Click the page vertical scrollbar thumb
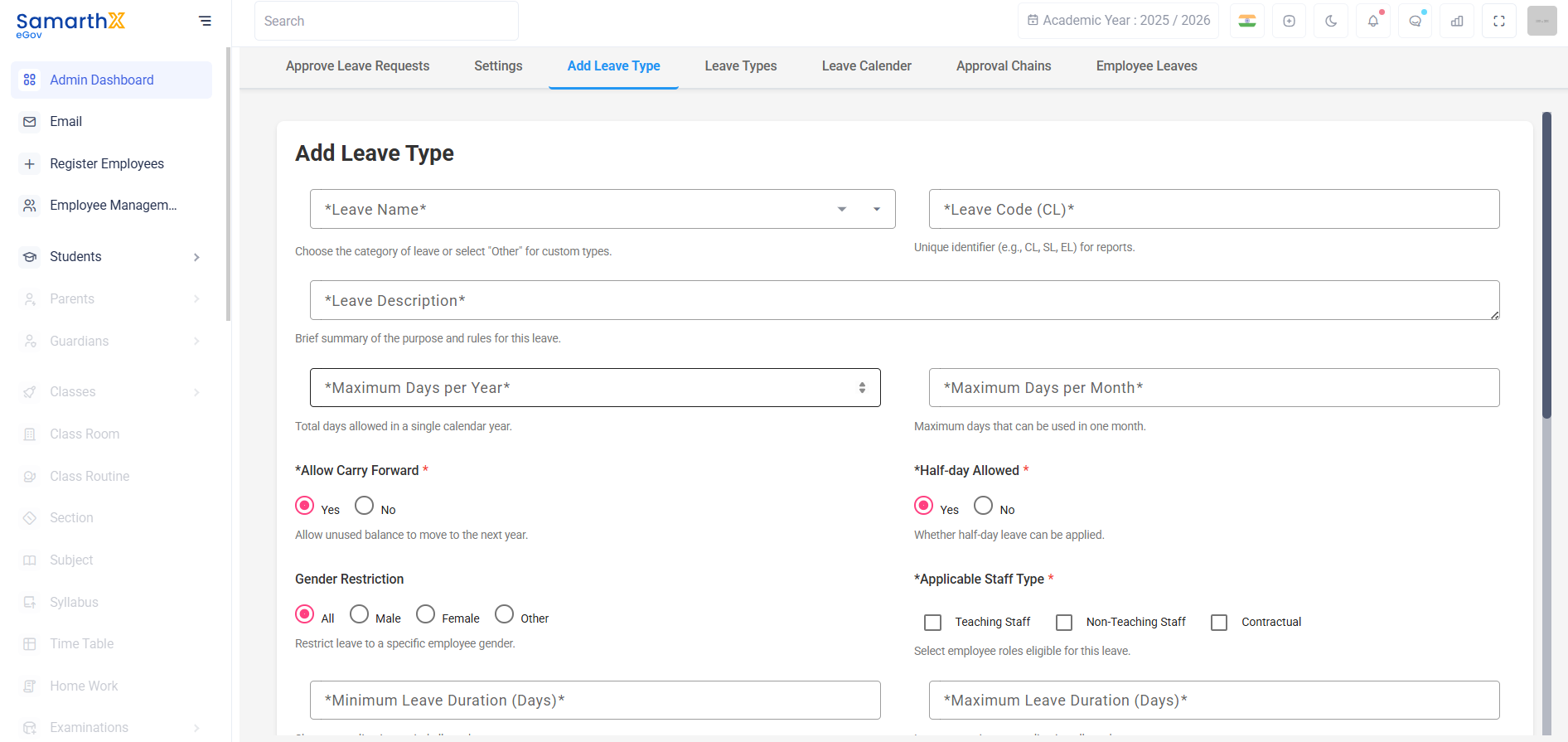Viewport: 1568px width, 742px height. [x=1546, y=265]
